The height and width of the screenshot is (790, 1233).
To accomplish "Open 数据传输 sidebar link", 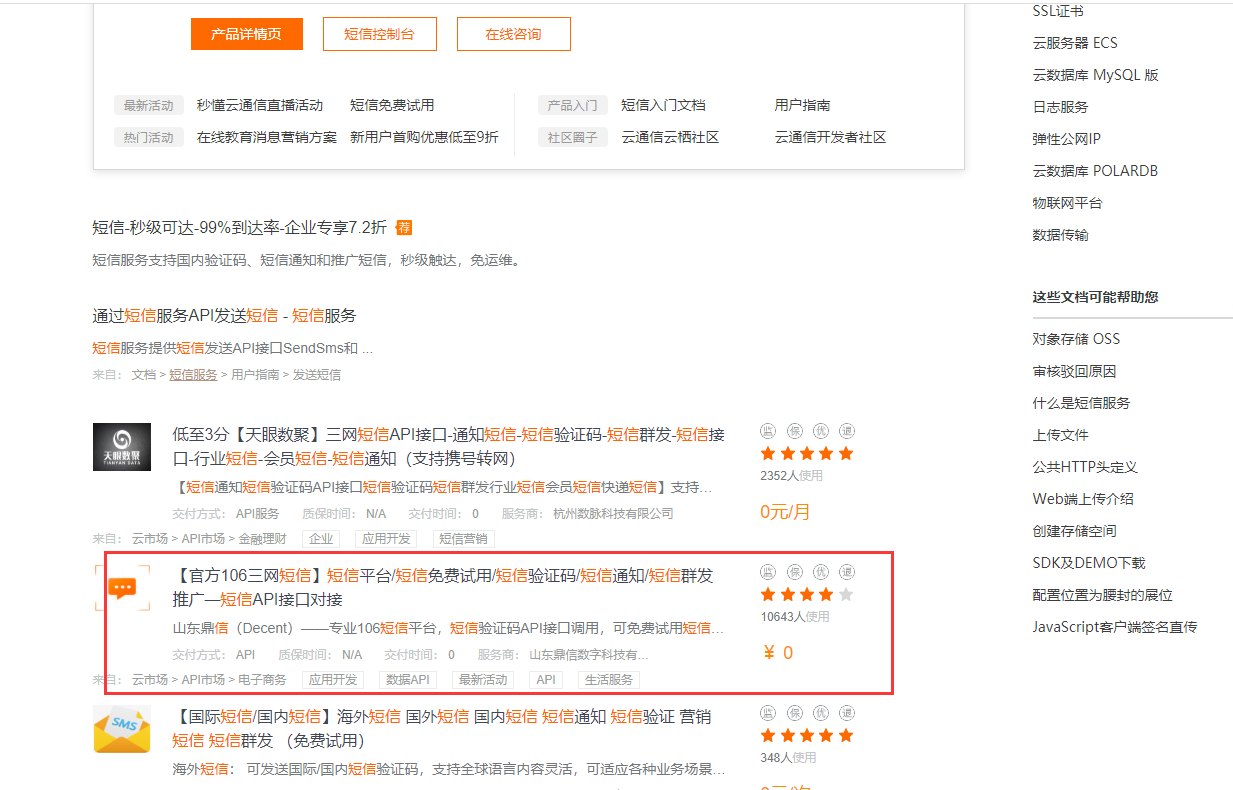I will click(1060, 235).
